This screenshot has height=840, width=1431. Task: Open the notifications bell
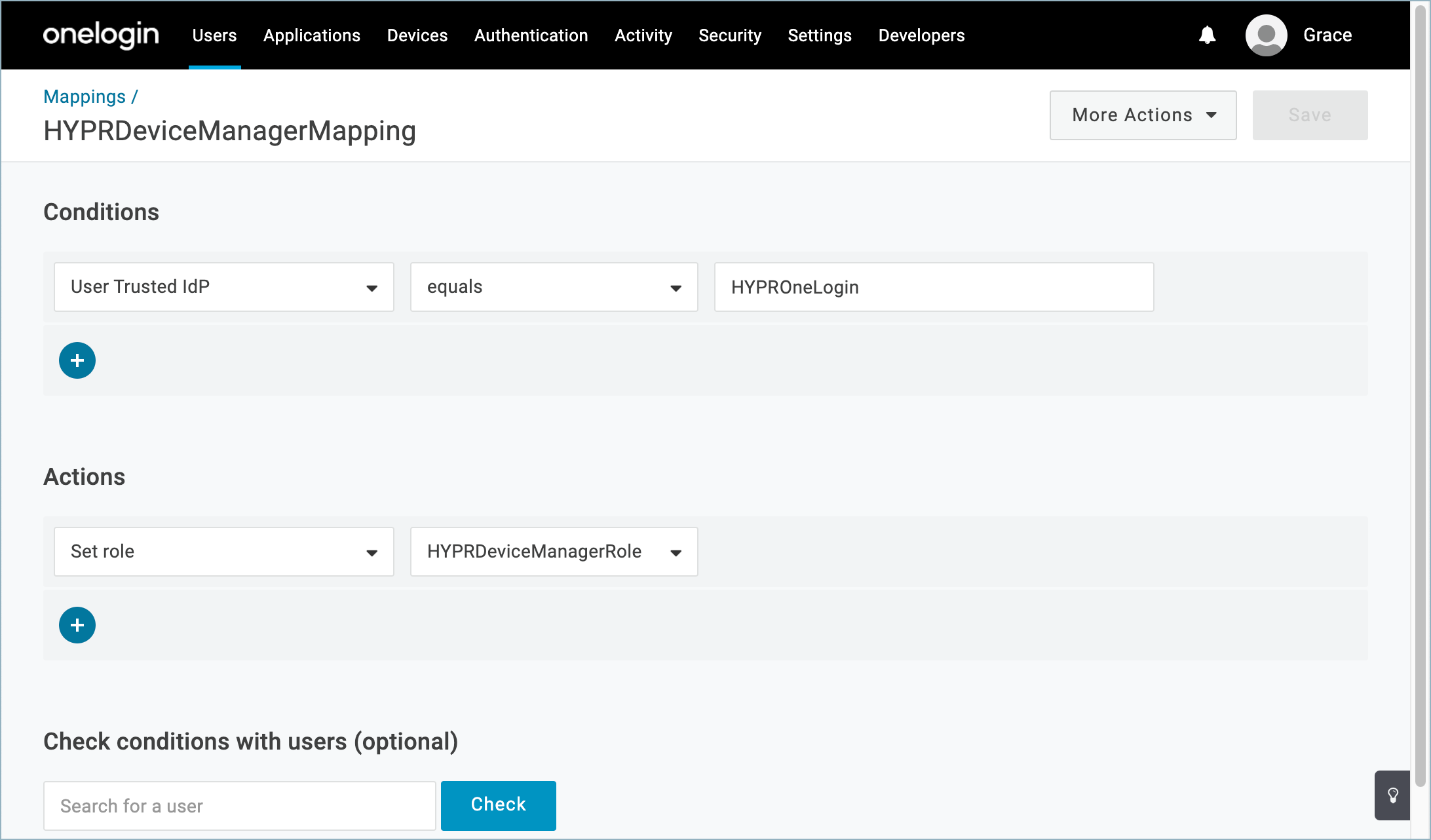[x=1207, y=35]
